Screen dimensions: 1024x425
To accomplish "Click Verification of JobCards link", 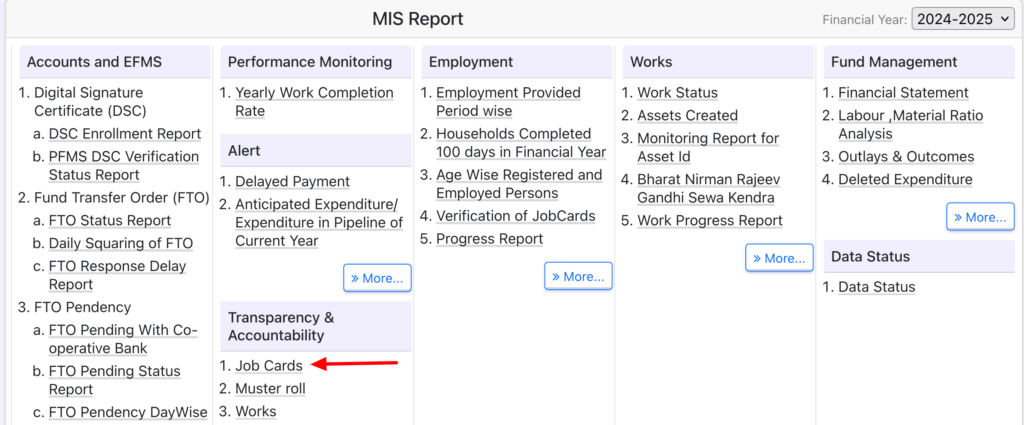I will click(515, 216).
